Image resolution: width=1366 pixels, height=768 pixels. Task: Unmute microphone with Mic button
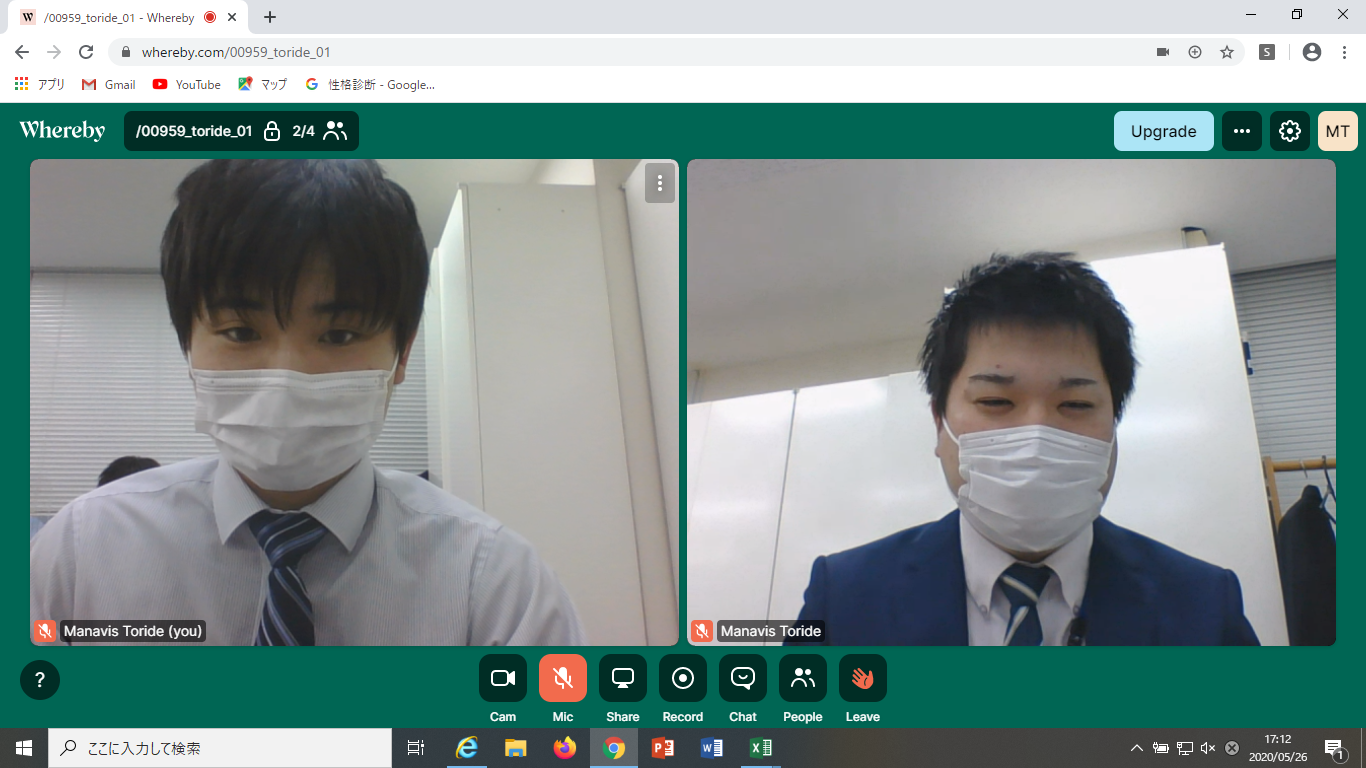pos(563,678)
